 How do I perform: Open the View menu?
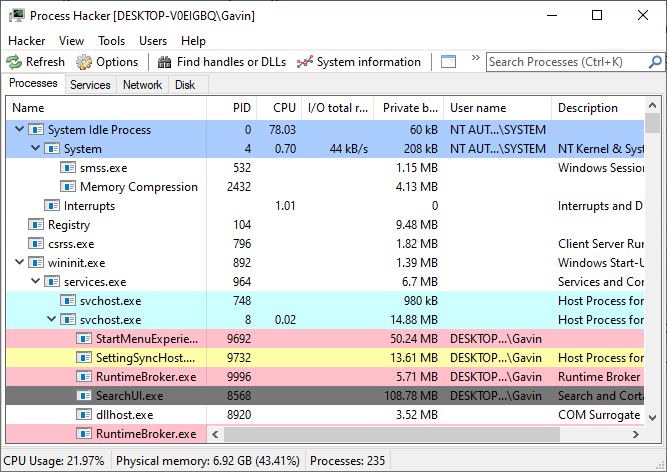pyautogui.click(x=71, y=41)
